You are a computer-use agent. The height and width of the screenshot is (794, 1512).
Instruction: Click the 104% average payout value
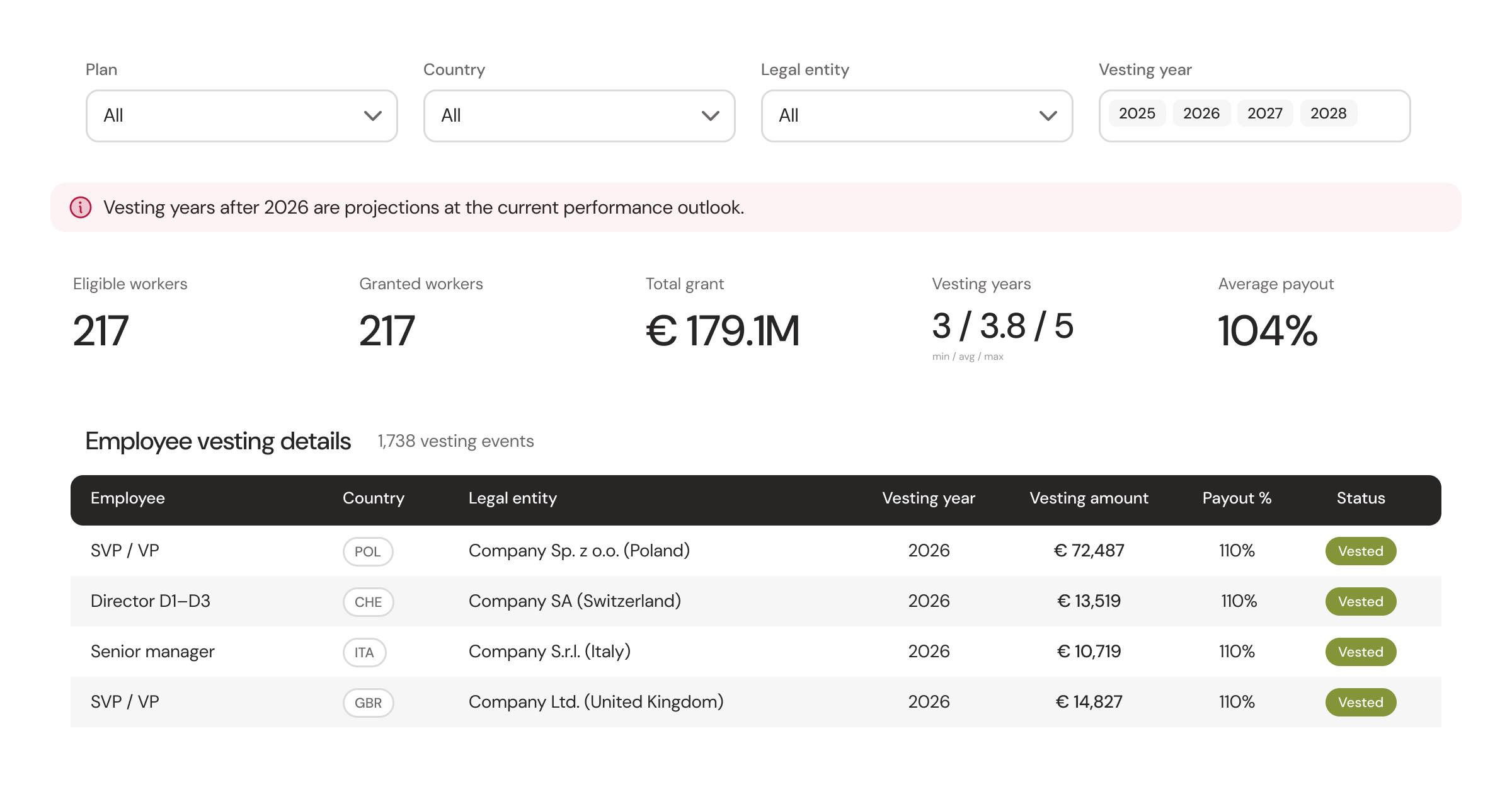coord(1268,331)
